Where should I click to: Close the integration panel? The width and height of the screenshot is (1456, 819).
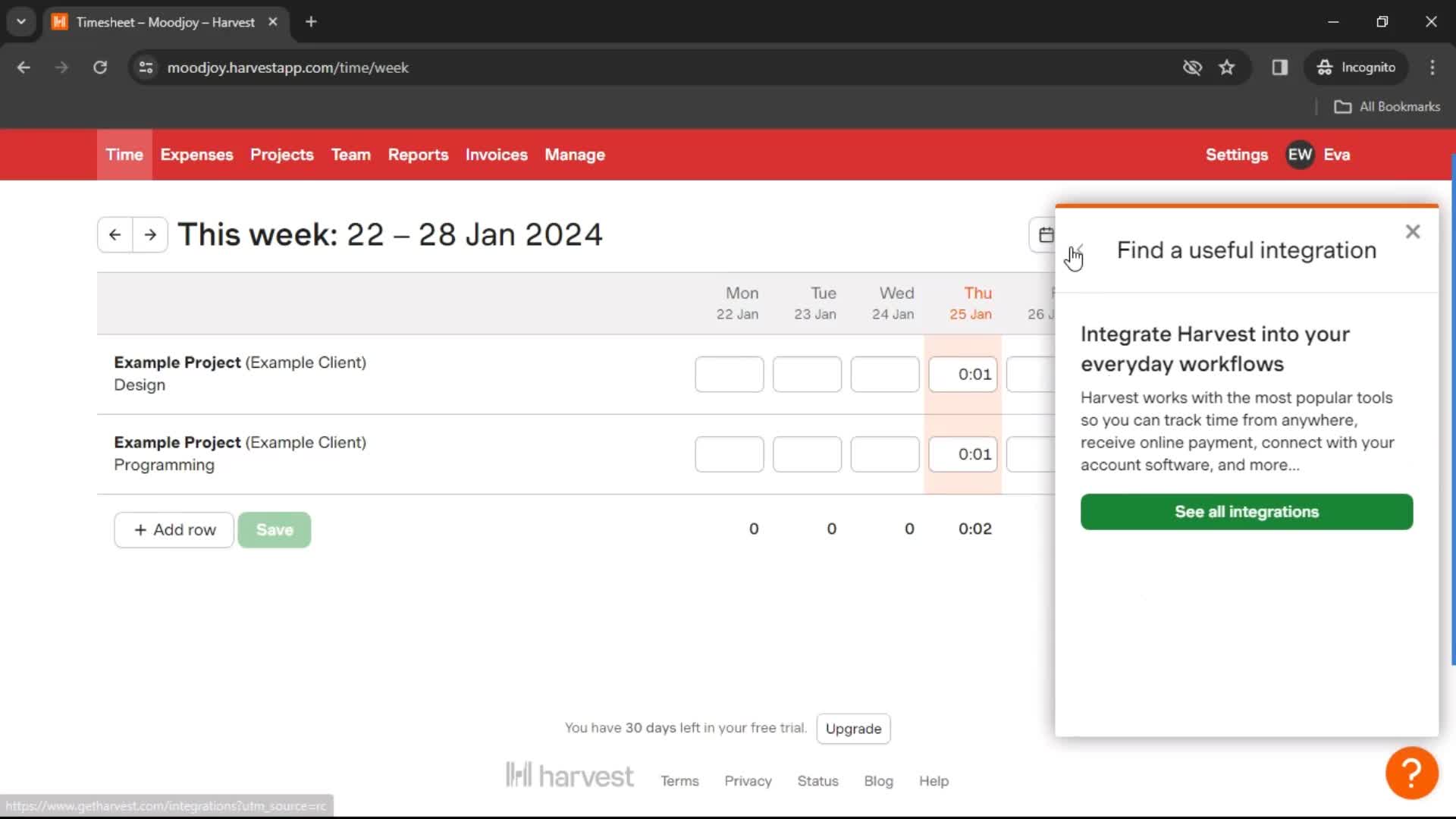point(1412,232)
